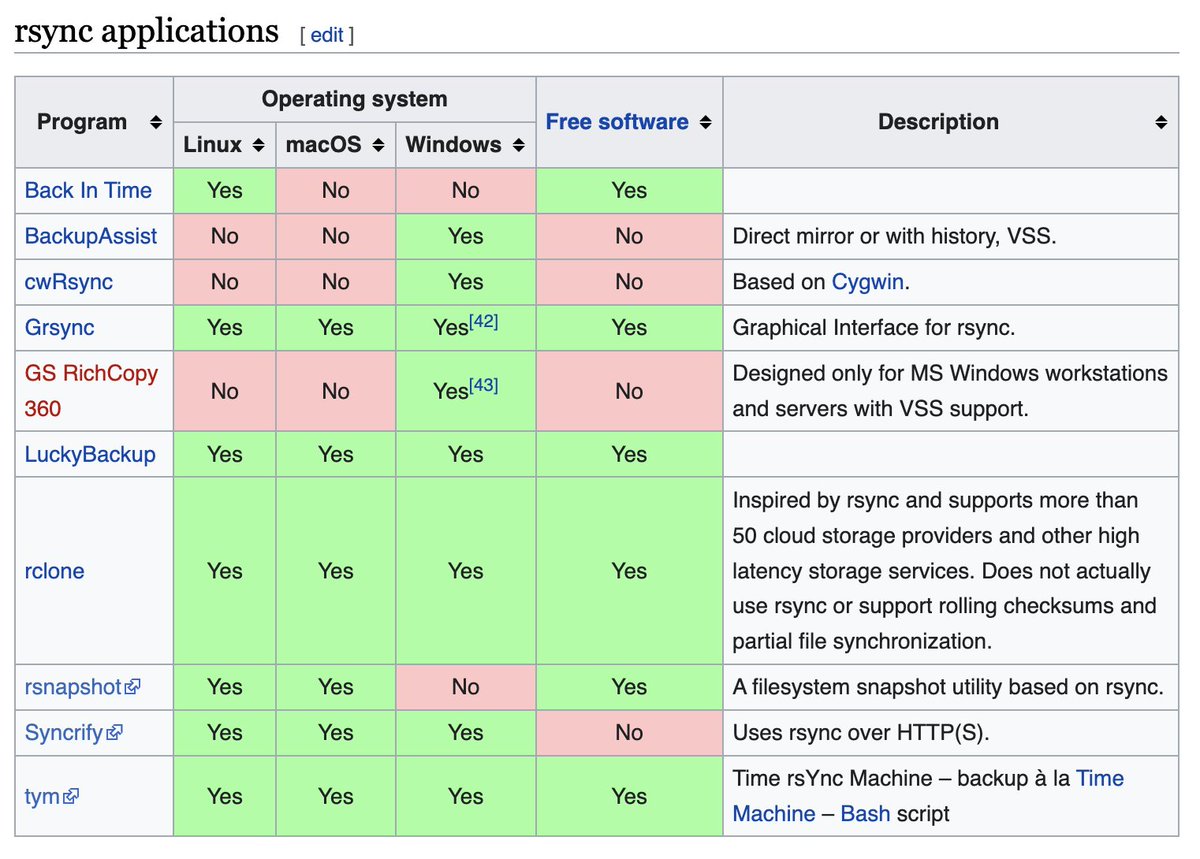The width and height of the screenshot is (1200, 859).
Task: Open the BackupAssist article
Action: [91, 236]
